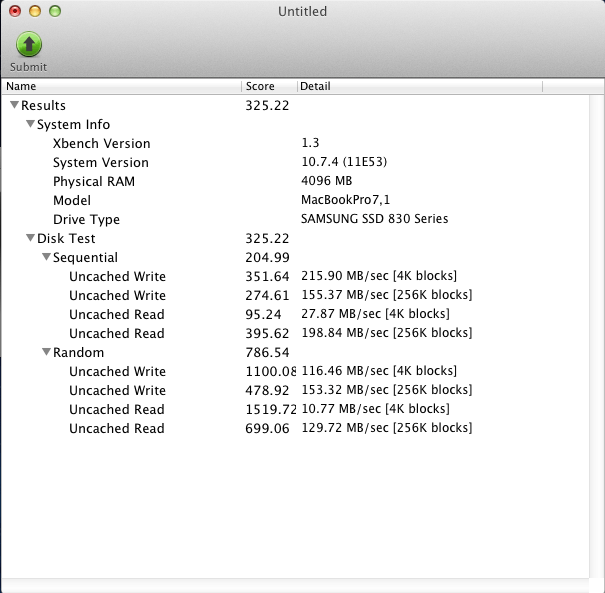Collapse the System Info section
605x593 pixels.
point(30,124)
